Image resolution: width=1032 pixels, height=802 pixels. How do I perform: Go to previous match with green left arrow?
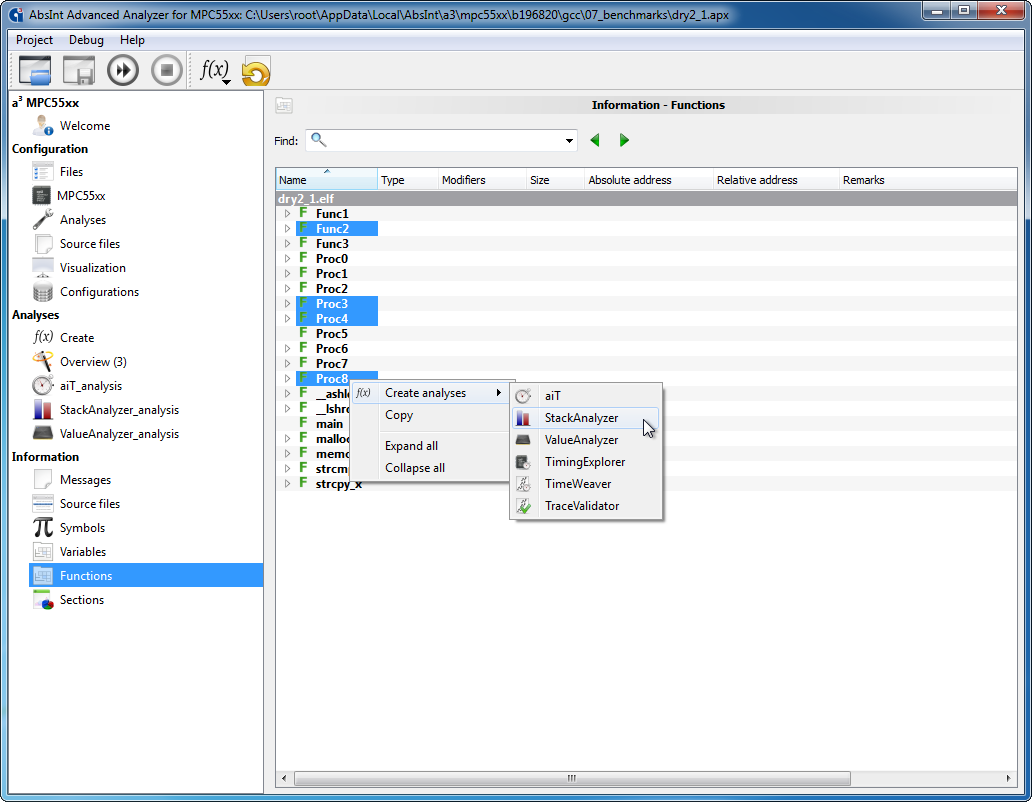[x=595, y=140]
